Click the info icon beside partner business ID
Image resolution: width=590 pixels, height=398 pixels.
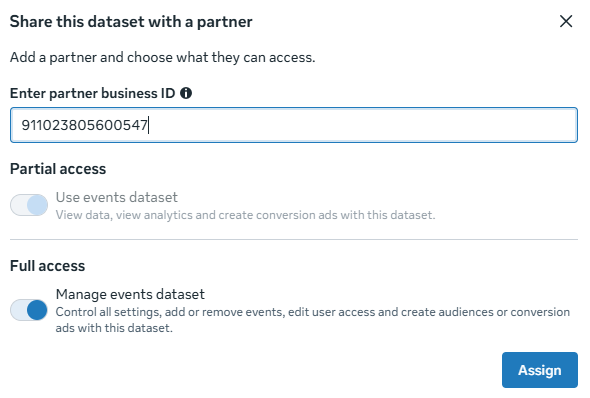(186, 93)
